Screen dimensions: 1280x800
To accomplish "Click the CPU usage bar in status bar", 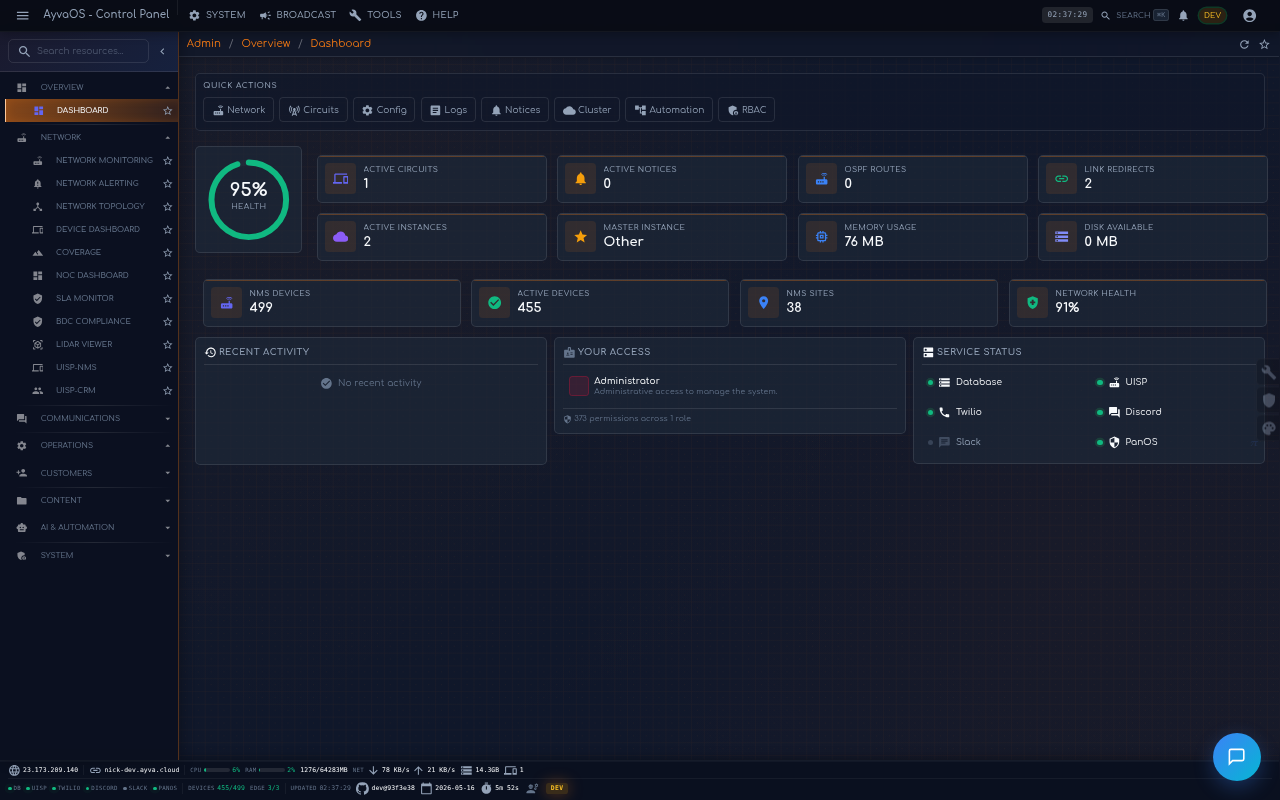I will click(x=217, y=770).
